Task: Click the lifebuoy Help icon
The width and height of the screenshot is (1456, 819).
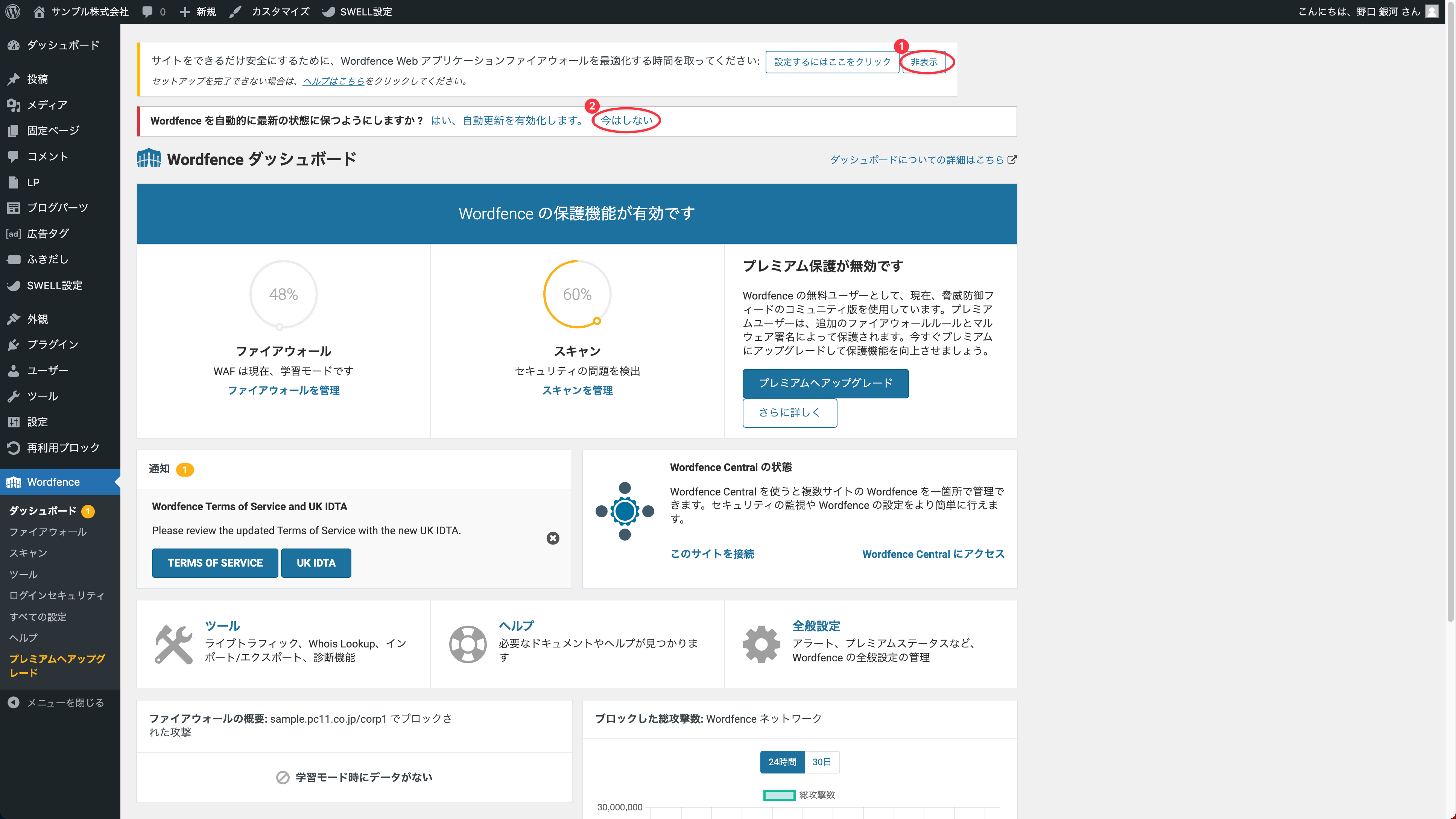Action: pyautogui.click(x=467, y=644)
